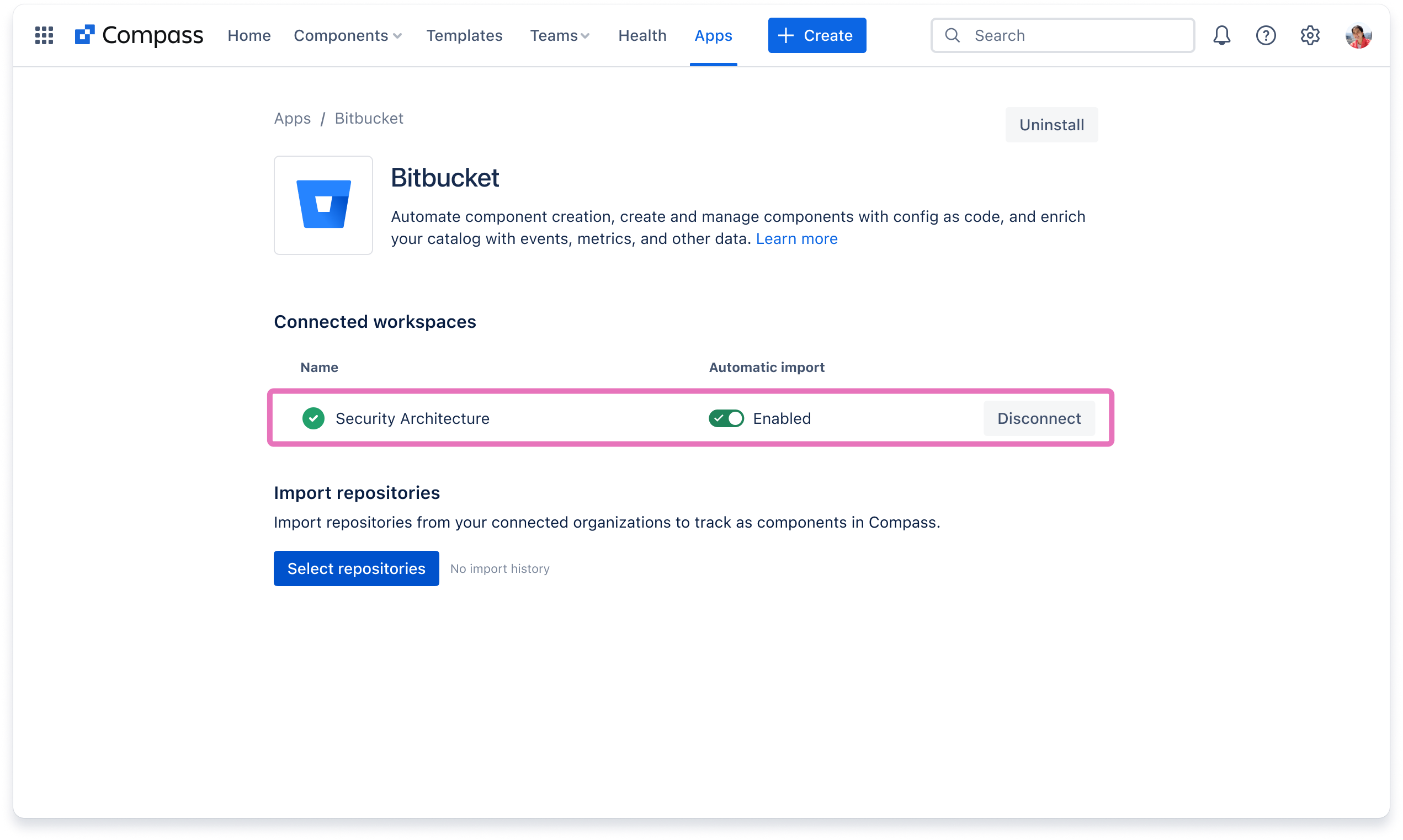Viewport: 1403px width, 840px height.
Task: Click the Security Architecture connected status checkmark
Action: (312, 418)
